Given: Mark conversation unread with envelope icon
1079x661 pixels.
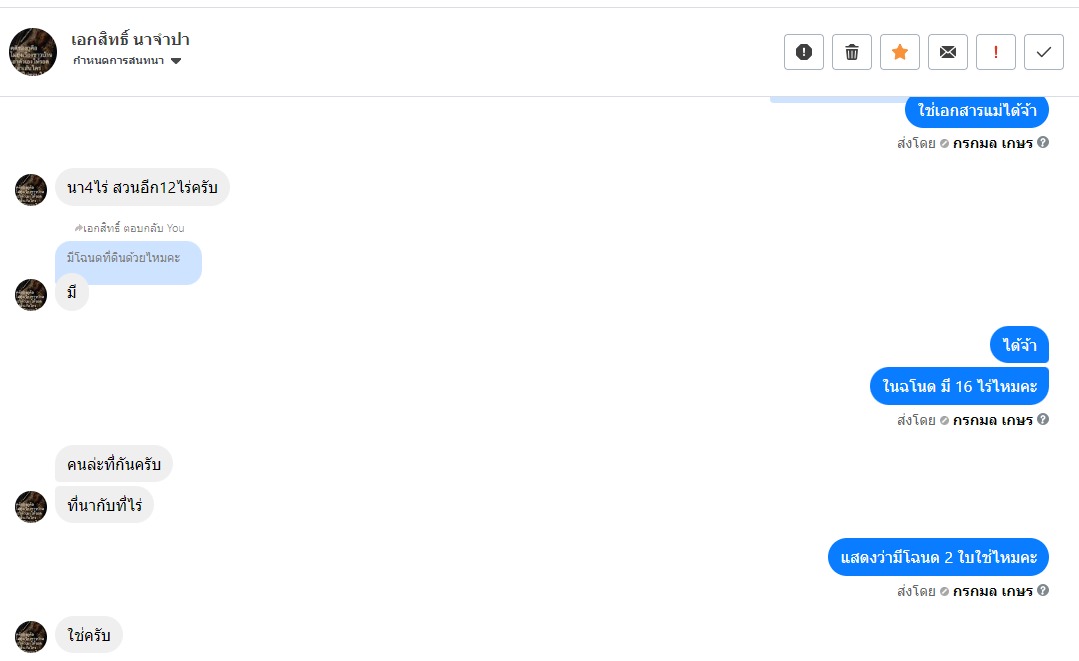Looking at the screenshot, I should click(x=947, y=52).
